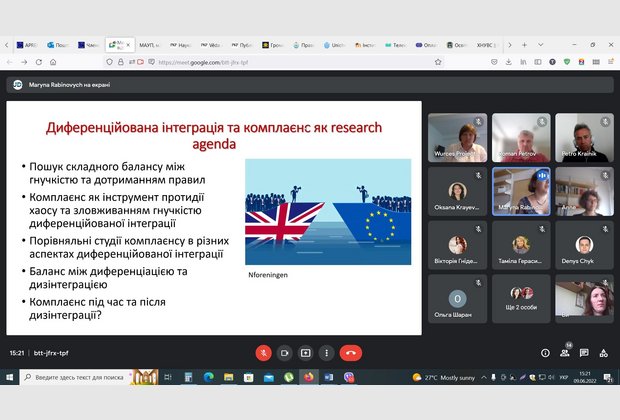The height and width of the screenshot is (420, 620).
Task: Open the Meet activities panel
Action: click(x=604, y=353)
